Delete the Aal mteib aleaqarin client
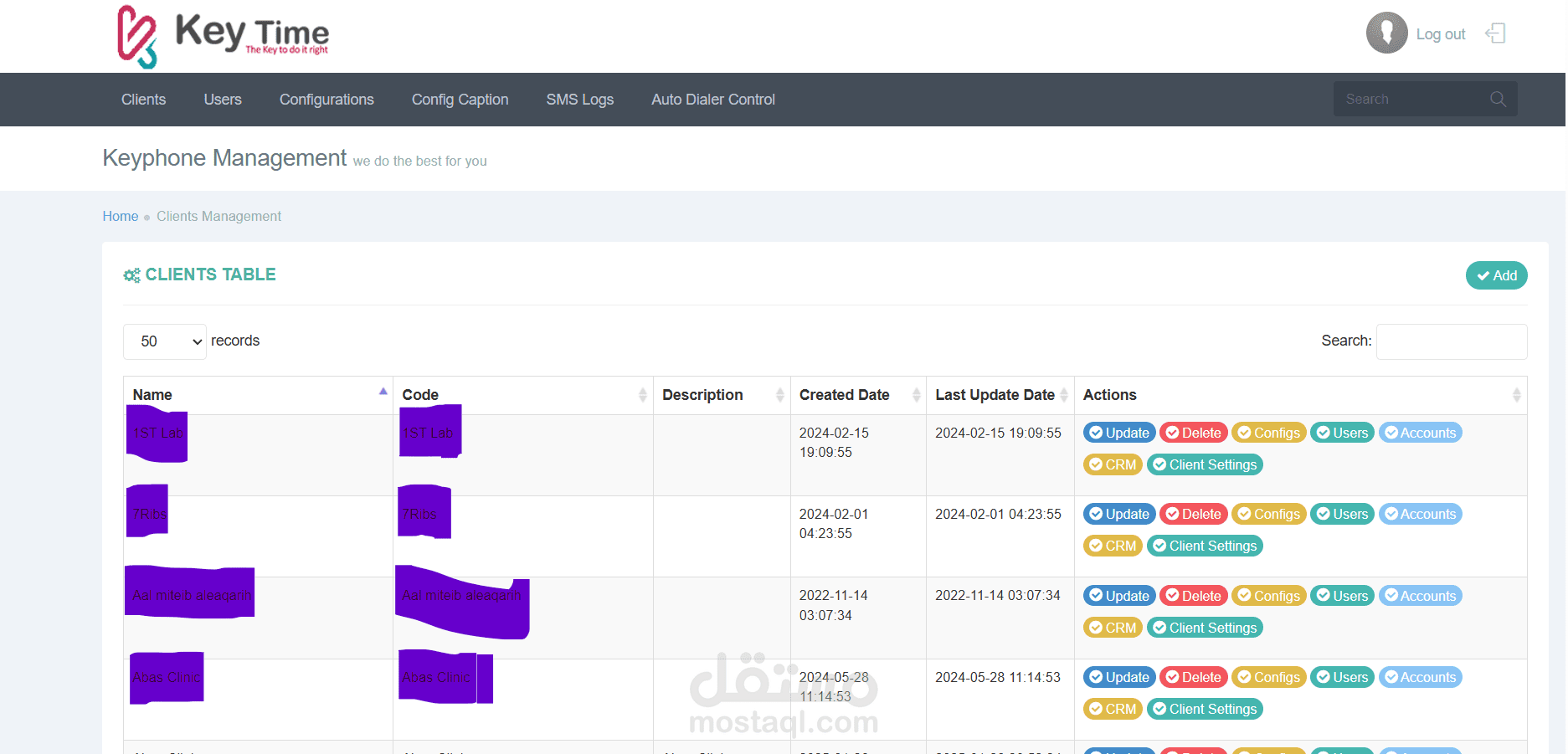 (1194, 596)
